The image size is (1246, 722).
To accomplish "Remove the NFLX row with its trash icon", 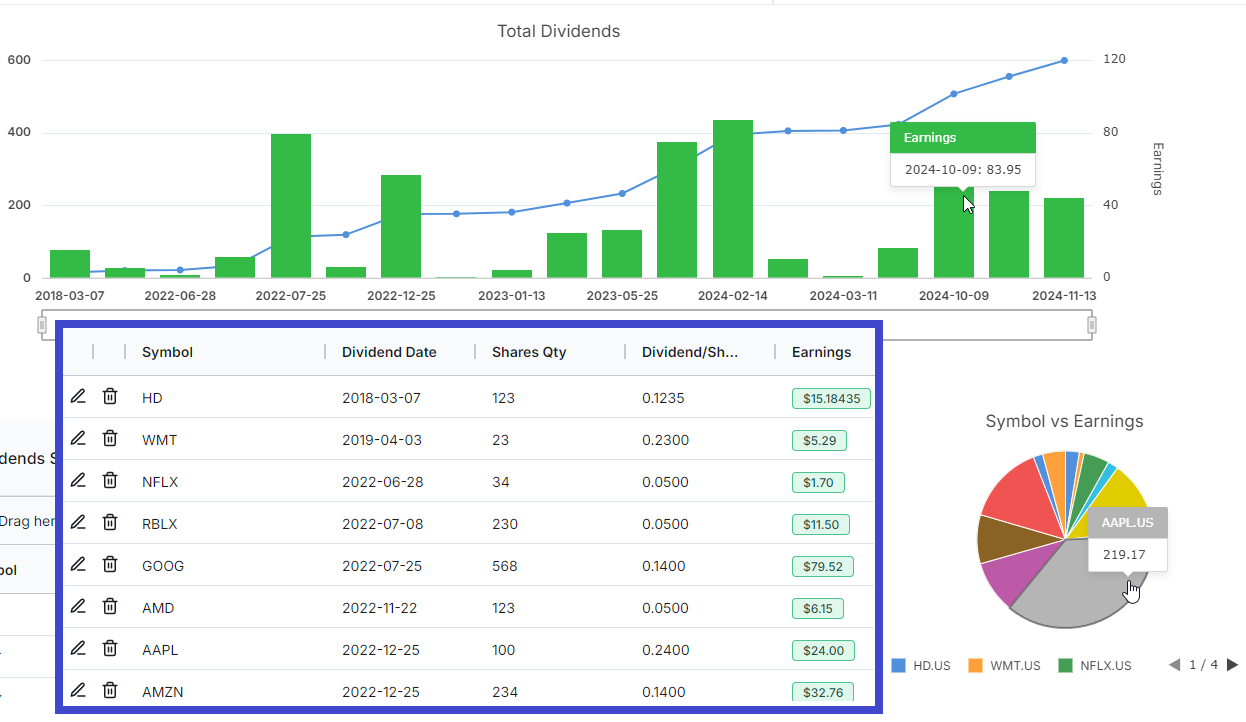I will click(x=110, y=481).
